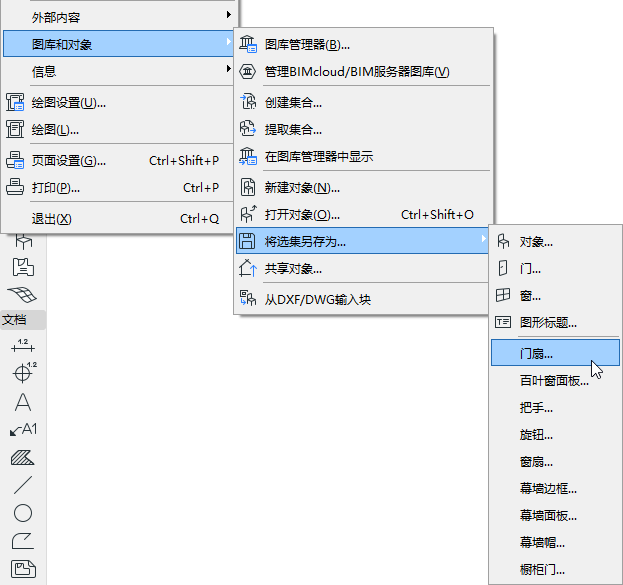The width and height of the screenshot is (623, 585).
Task: Expand arrow beside 信息
Action: coord(228,68)
